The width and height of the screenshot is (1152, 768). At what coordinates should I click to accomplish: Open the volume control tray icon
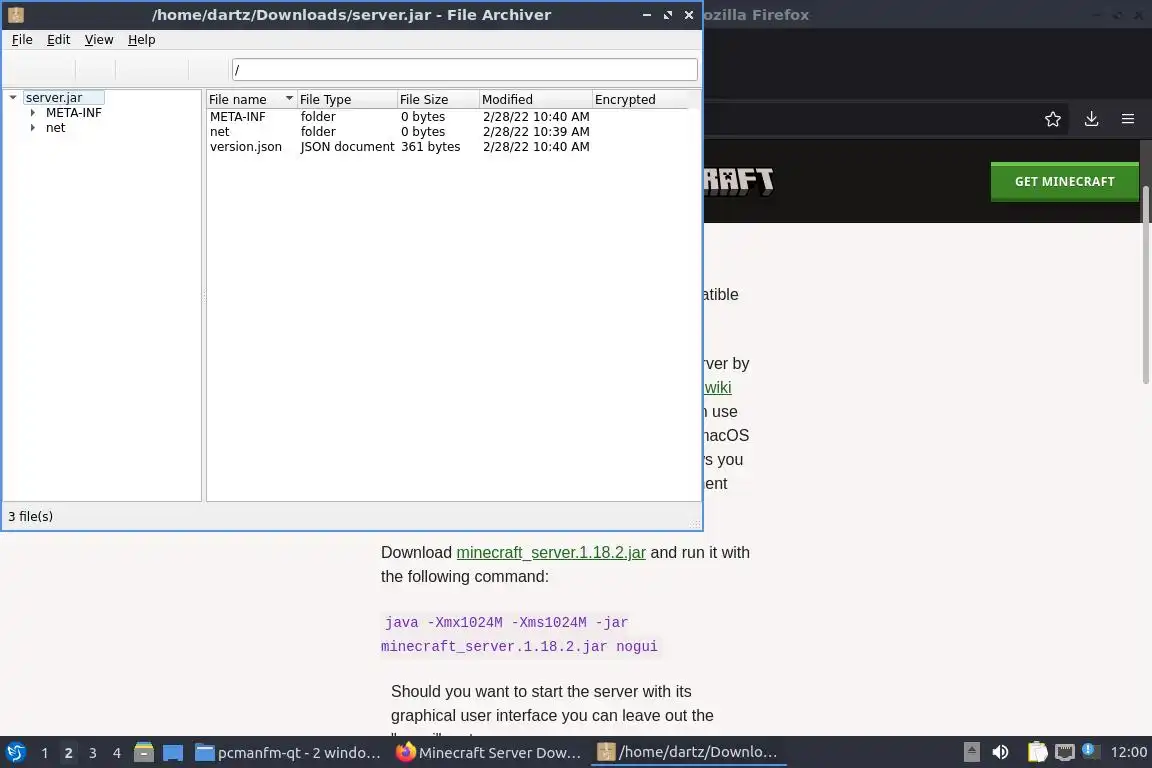[1000, 752]
